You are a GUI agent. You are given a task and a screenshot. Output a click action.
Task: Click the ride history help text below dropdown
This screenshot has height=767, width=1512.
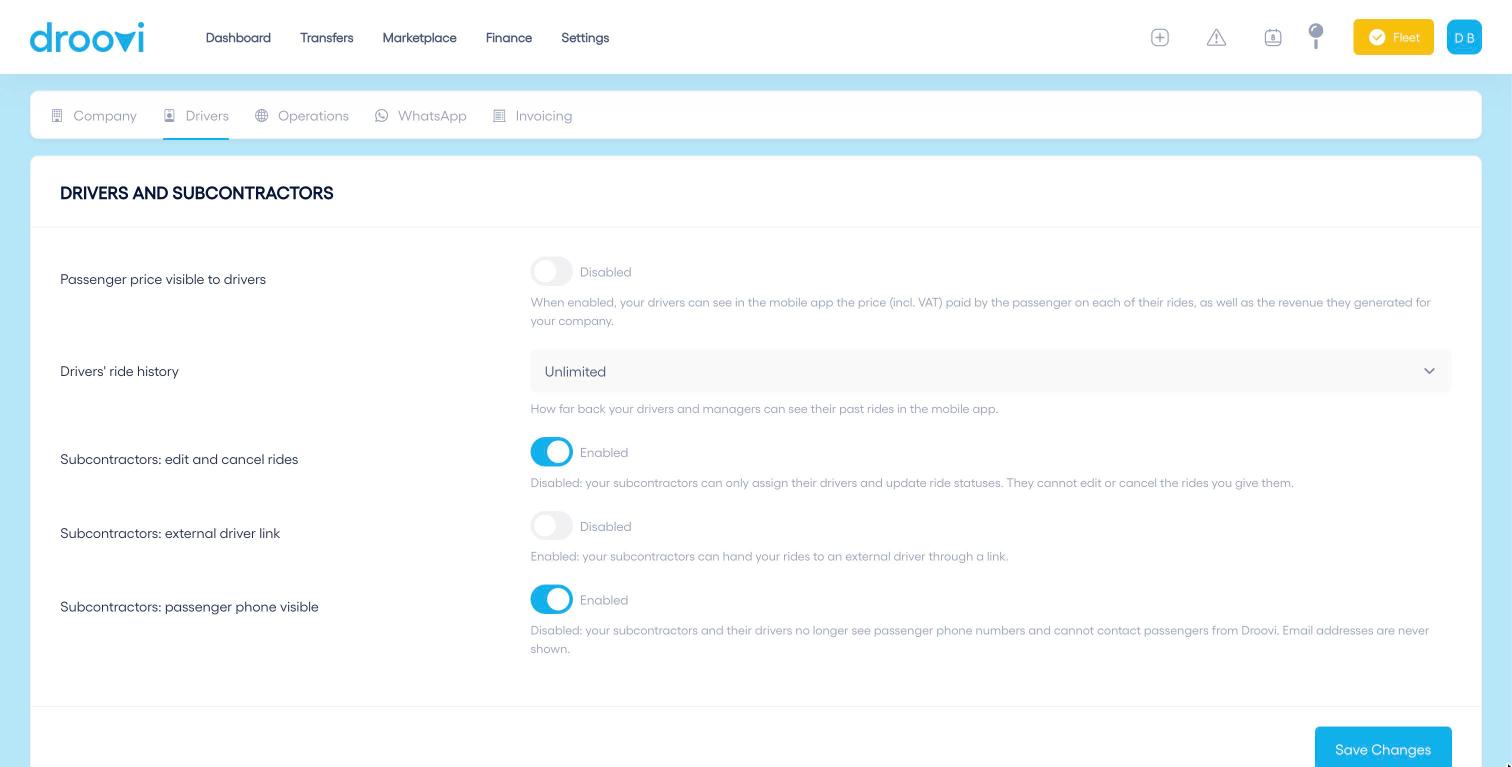pos(764,409)
